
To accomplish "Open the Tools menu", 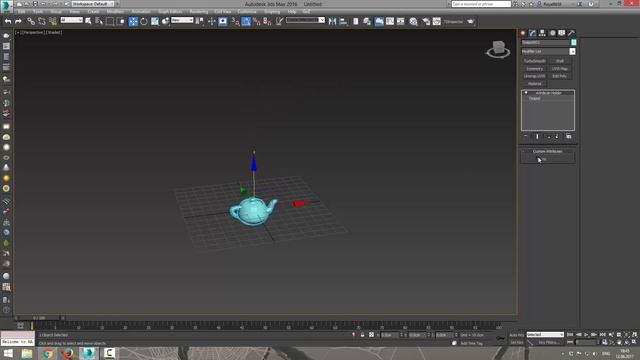I will click(x=38, y=11).
